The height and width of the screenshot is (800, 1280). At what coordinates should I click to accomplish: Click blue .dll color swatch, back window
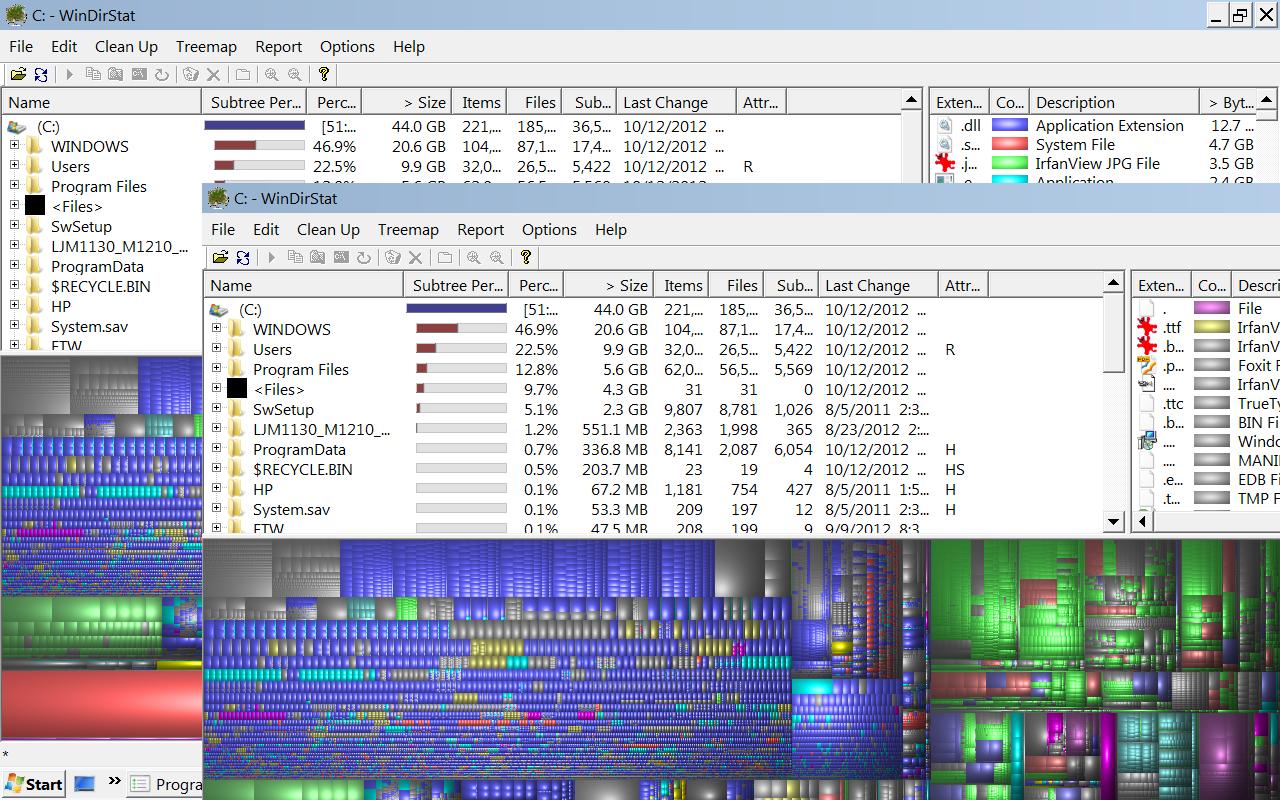1009,125
